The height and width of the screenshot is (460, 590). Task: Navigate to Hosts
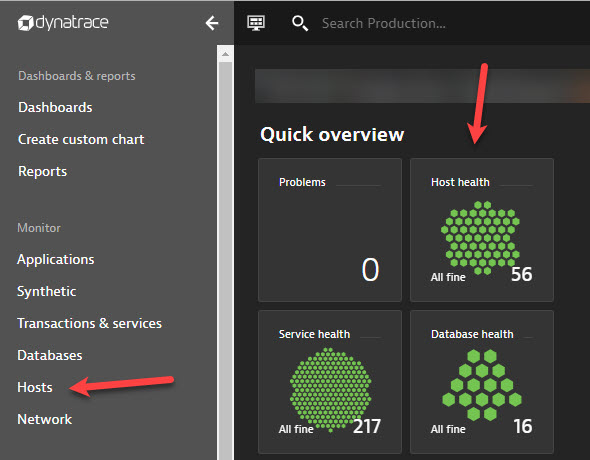pos(35,387)
